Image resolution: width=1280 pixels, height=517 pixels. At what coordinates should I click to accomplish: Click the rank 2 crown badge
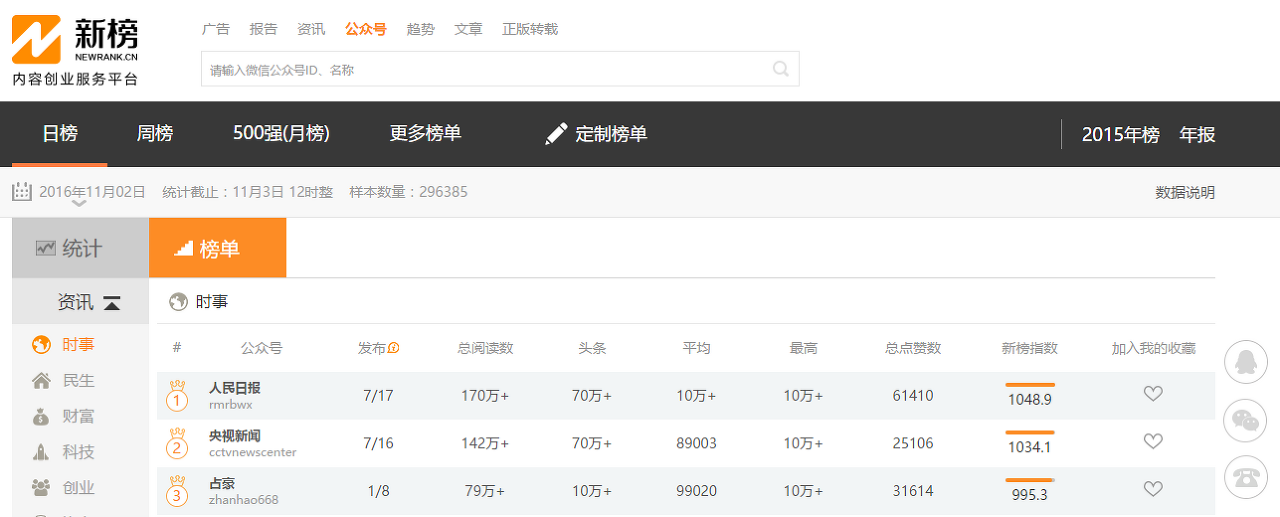pyautogui.click(x=178, y=443)
